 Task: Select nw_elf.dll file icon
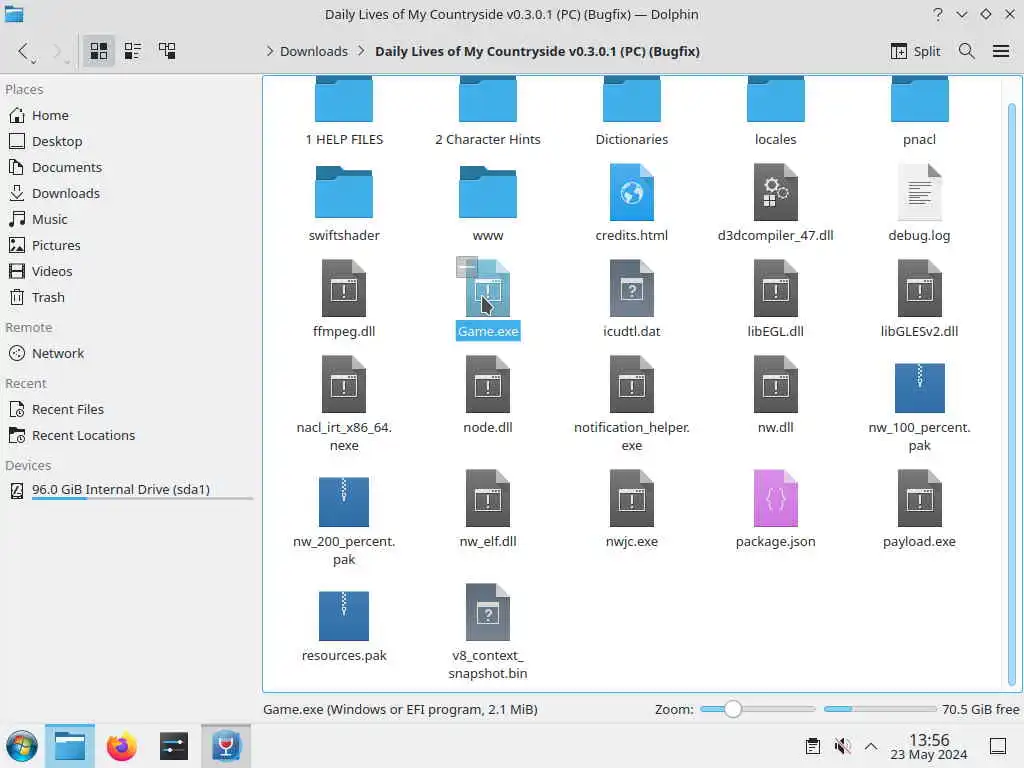tap(488, 498)
